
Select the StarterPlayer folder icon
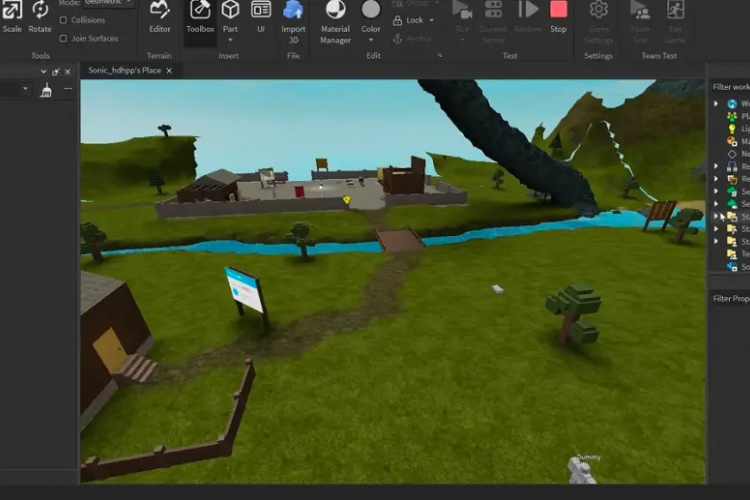(732, 242)
